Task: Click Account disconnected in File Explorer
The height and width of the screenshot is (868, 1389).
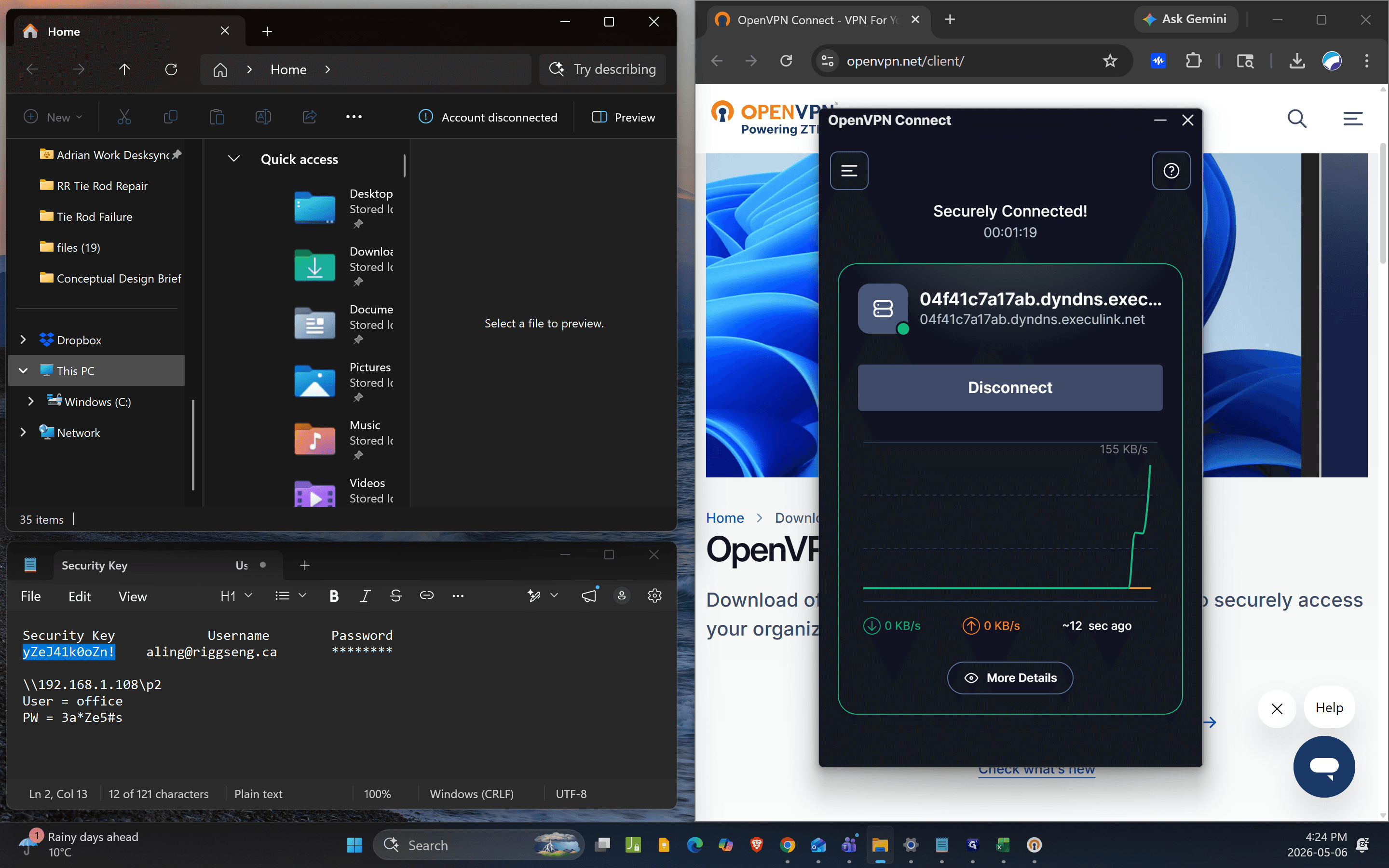Action: point(488,117)
